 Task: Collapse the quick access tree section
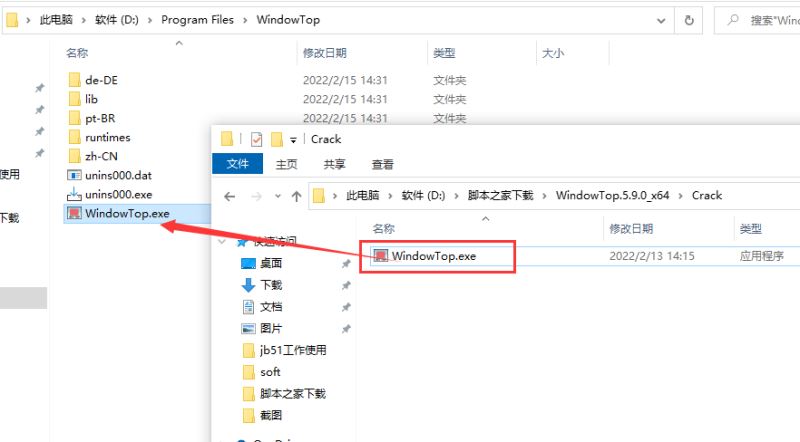coord(222,241)
